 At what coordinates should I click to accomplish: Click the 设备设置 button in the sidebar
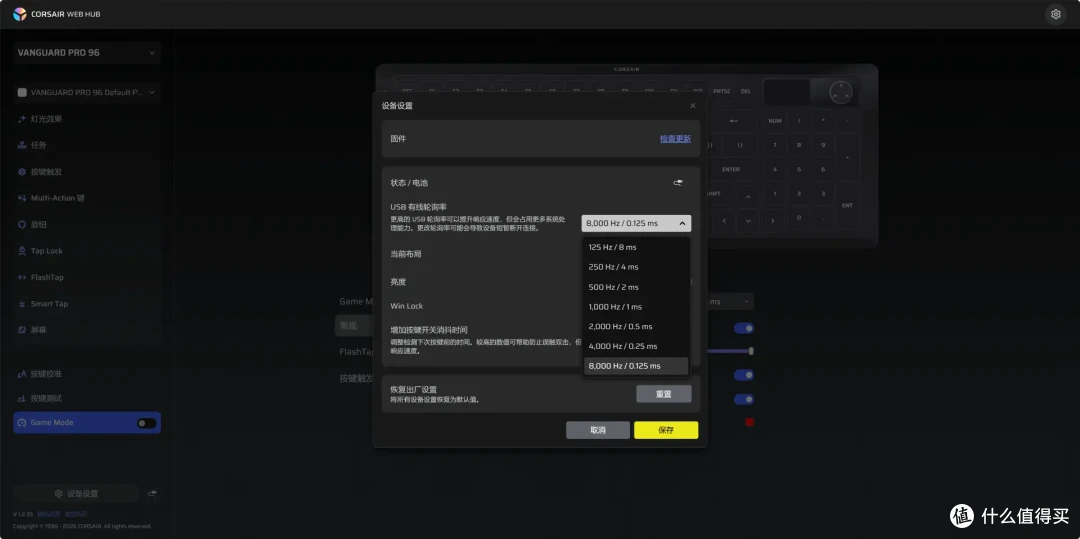[76, 494]
